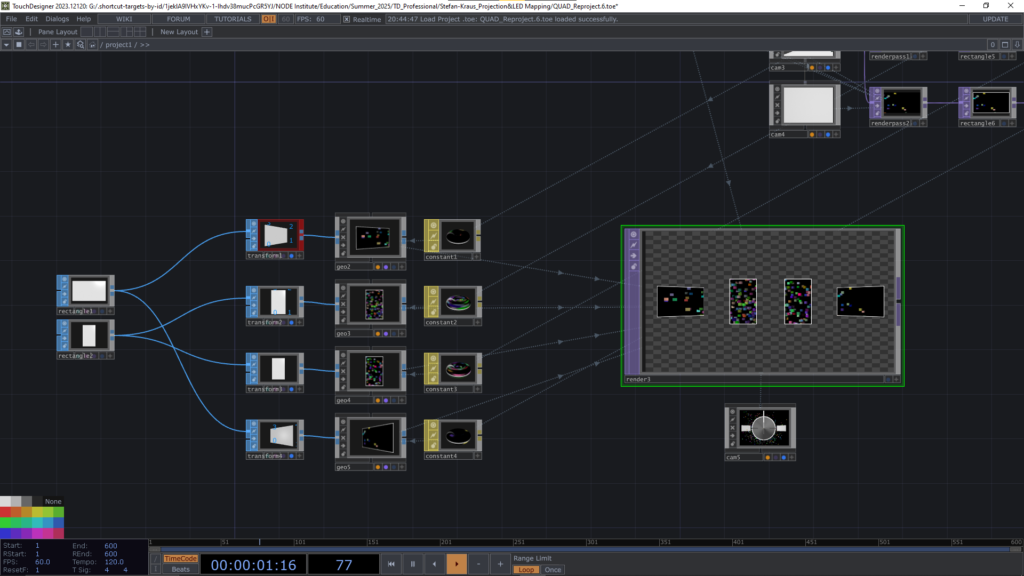1024x576 pixels.
Task: Select the top-bottom split pane layout icon
Action: coord(114,31)
